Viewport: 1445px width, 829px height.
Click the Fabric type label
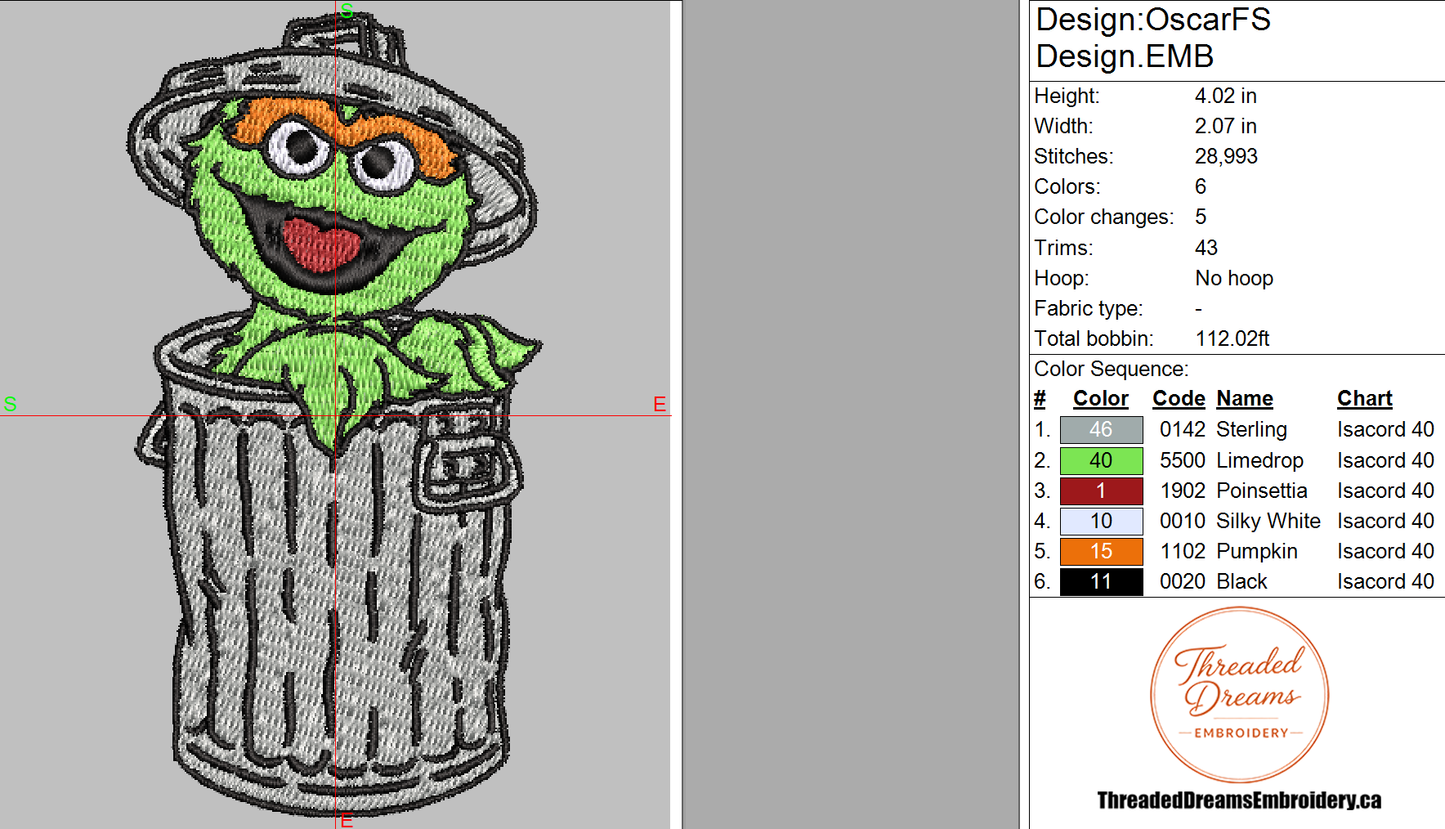(x=1088, y=308)
